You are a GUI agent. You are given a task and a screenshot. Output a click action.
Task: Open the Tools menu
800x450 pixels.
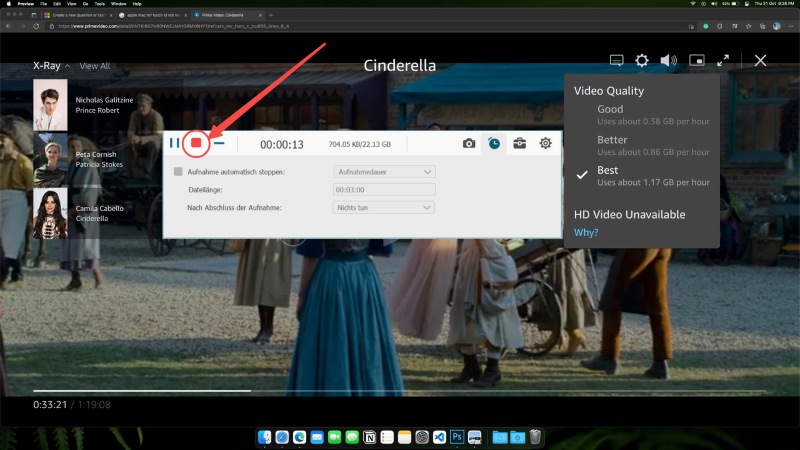[99, 4]
